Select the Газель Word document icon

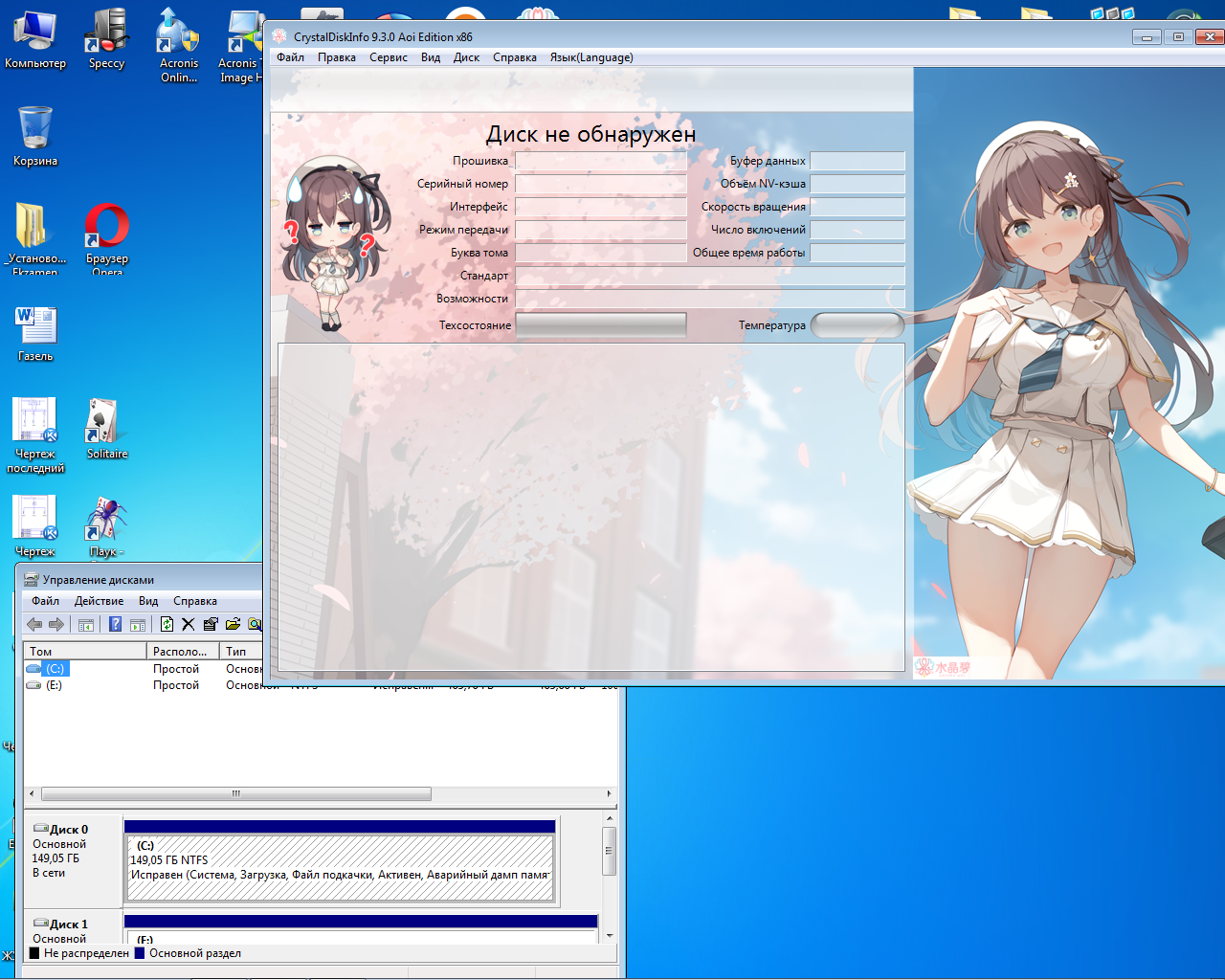tap(35, 334)
